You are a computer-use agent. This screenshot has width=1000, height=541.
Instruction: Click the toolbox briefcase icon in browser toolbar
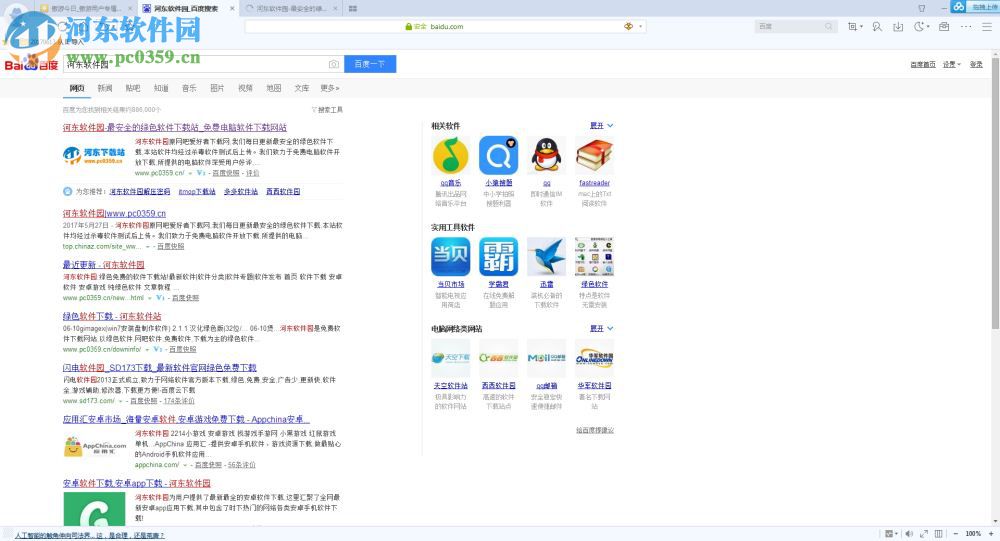pyautogui.click(x=944, y=26)
